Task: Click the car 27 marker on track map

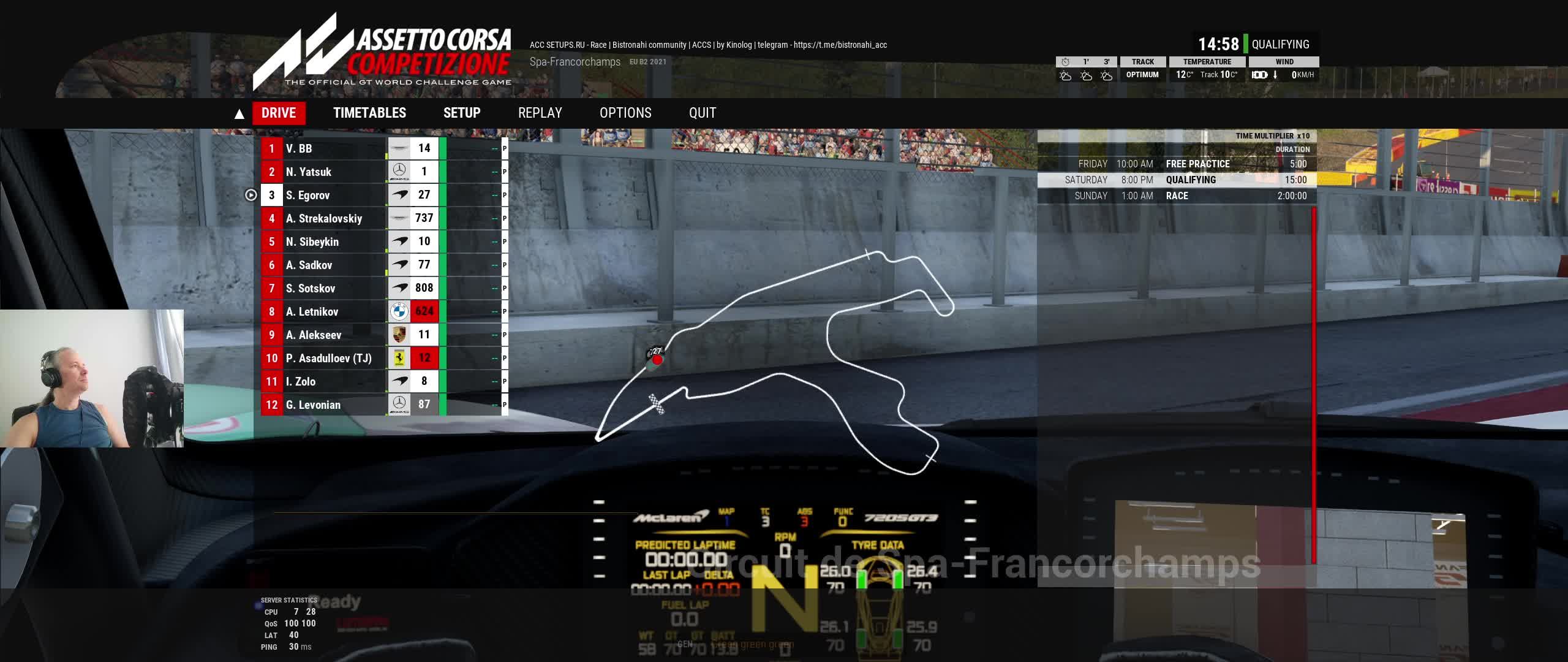Action: (x=657, y=359)
